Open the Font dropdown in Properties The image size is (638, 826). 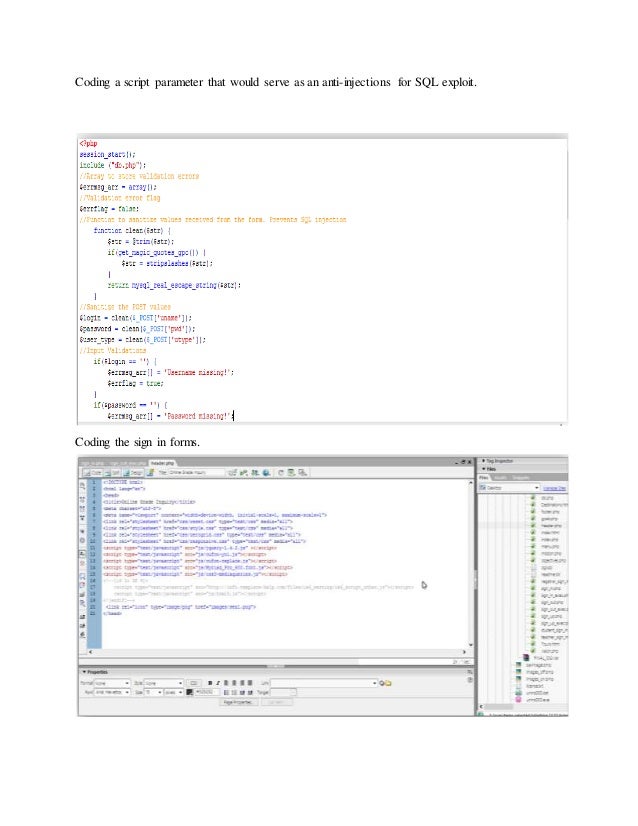(x=112, y=692)
